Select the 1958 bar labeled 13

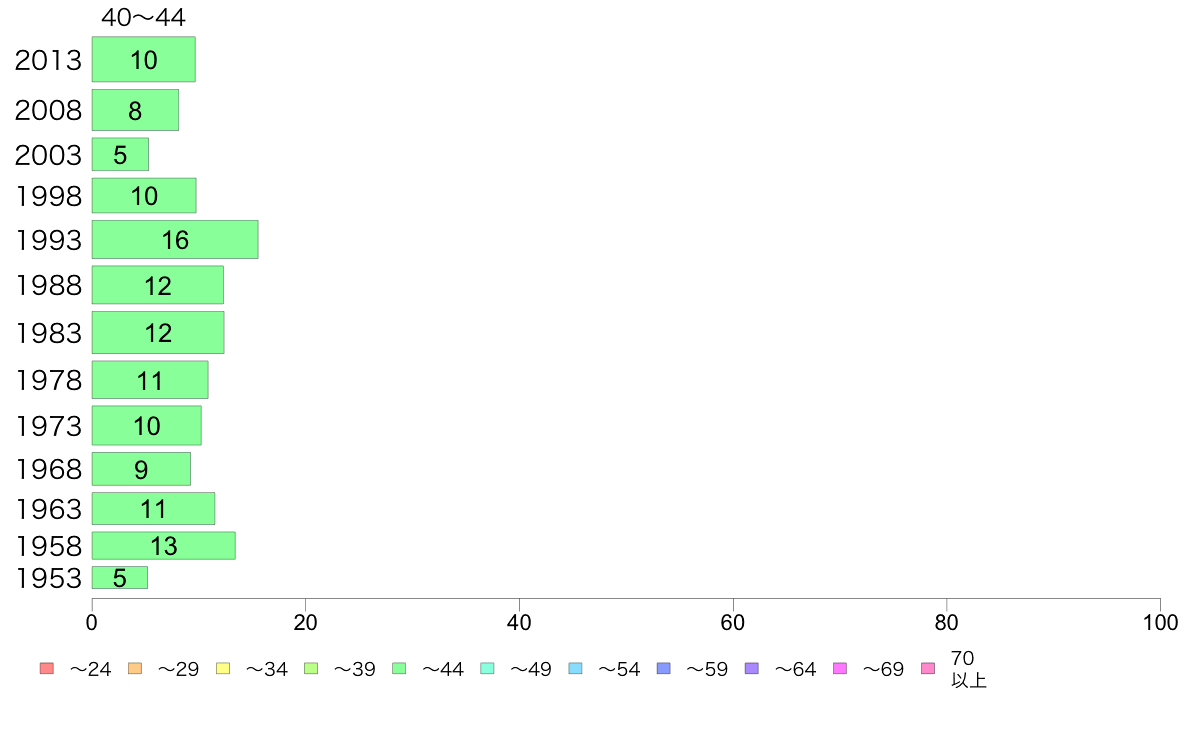coord(164,546)
